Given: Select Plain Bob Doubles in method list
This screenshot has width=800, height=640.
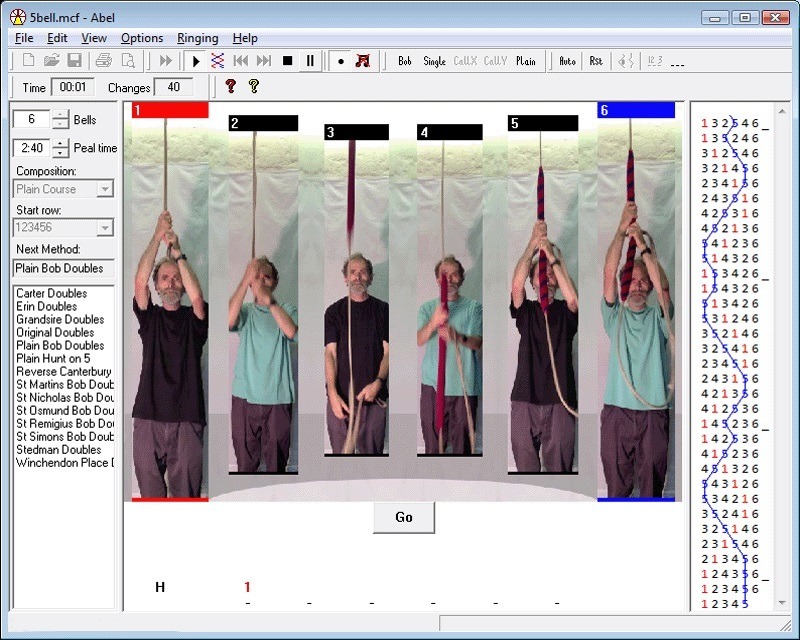Looking at the screenshot, I should coord(60,346).
